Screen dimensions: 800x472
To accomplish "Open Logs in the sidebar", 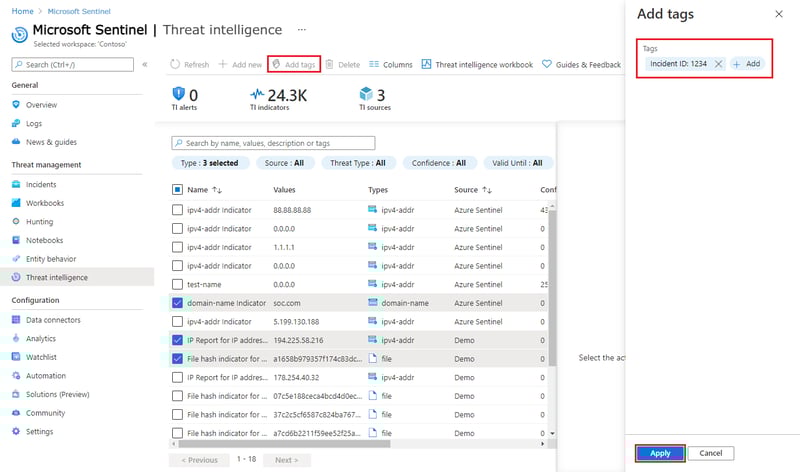I will [x=34, y=123].
